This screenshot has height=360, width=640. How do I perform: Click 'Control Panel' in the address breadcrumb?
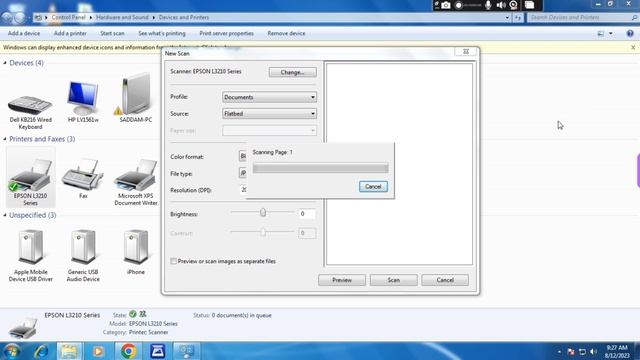[69, 18]
